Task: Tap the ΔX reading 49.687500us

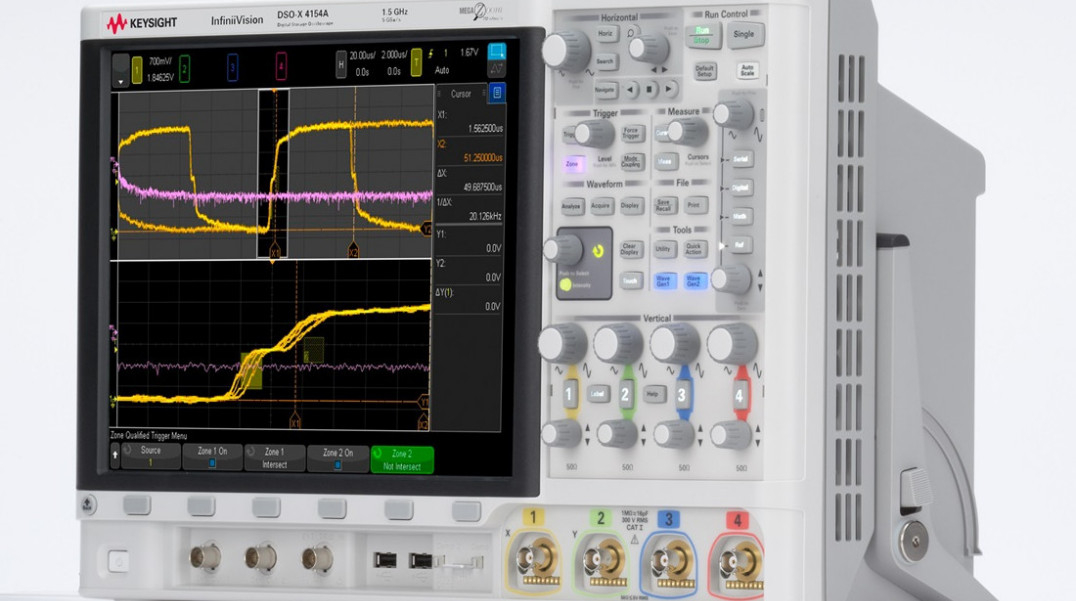Action: click(x=482, y=187)
